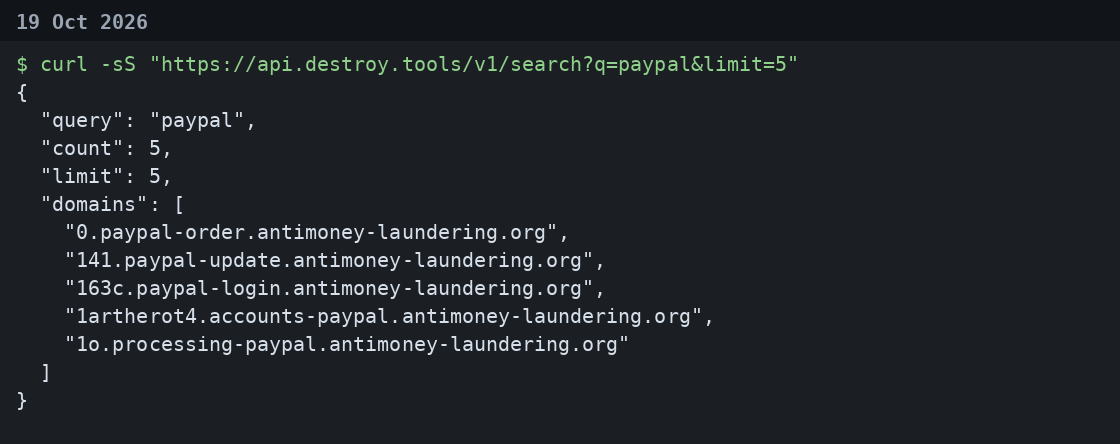
Task: Click domain 1o.processing-paypal.antimoney-laundering.org
Action: click(347, 344)
